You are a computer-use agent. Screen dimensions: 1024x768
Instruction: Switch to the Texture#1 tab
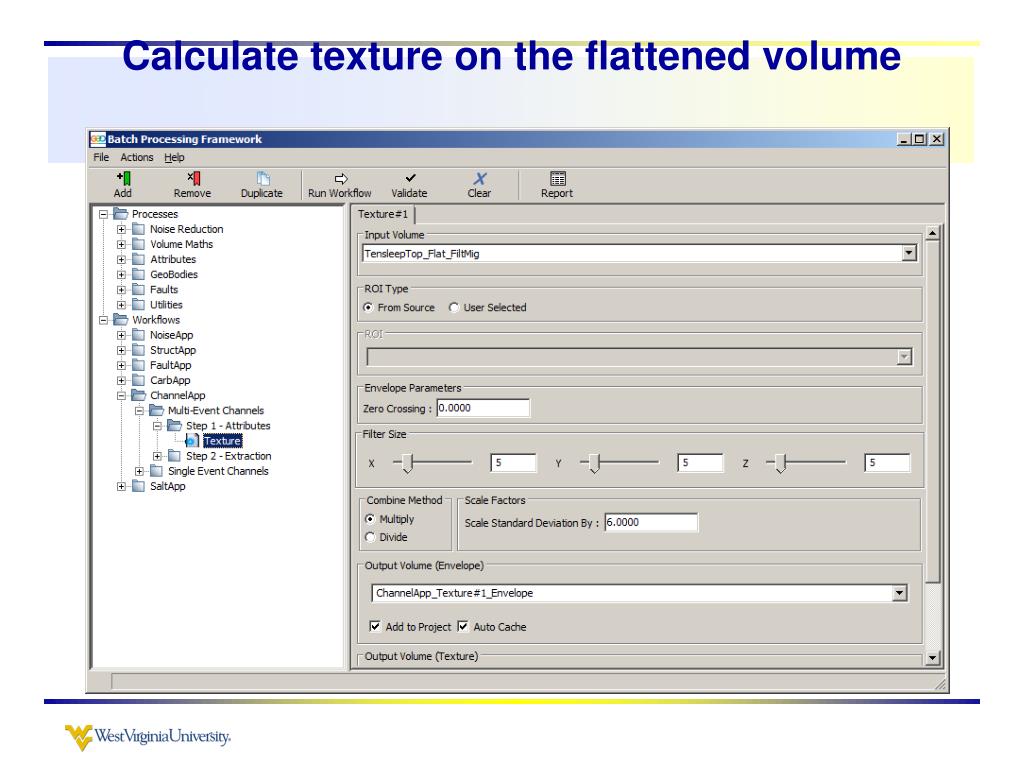383,214
